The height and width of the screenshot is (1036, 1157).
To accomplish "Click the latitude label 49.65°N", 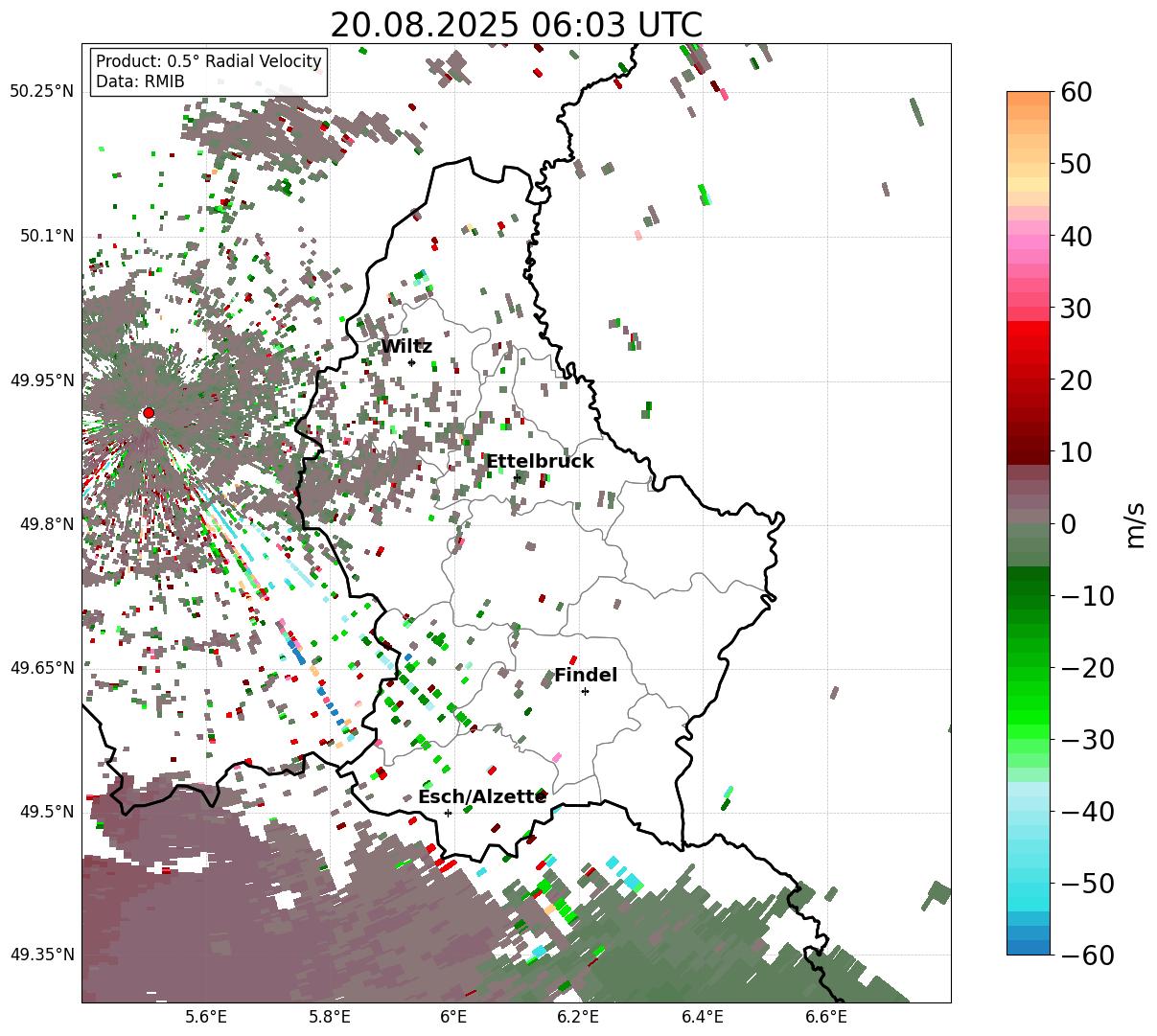I will pos(42,668).
